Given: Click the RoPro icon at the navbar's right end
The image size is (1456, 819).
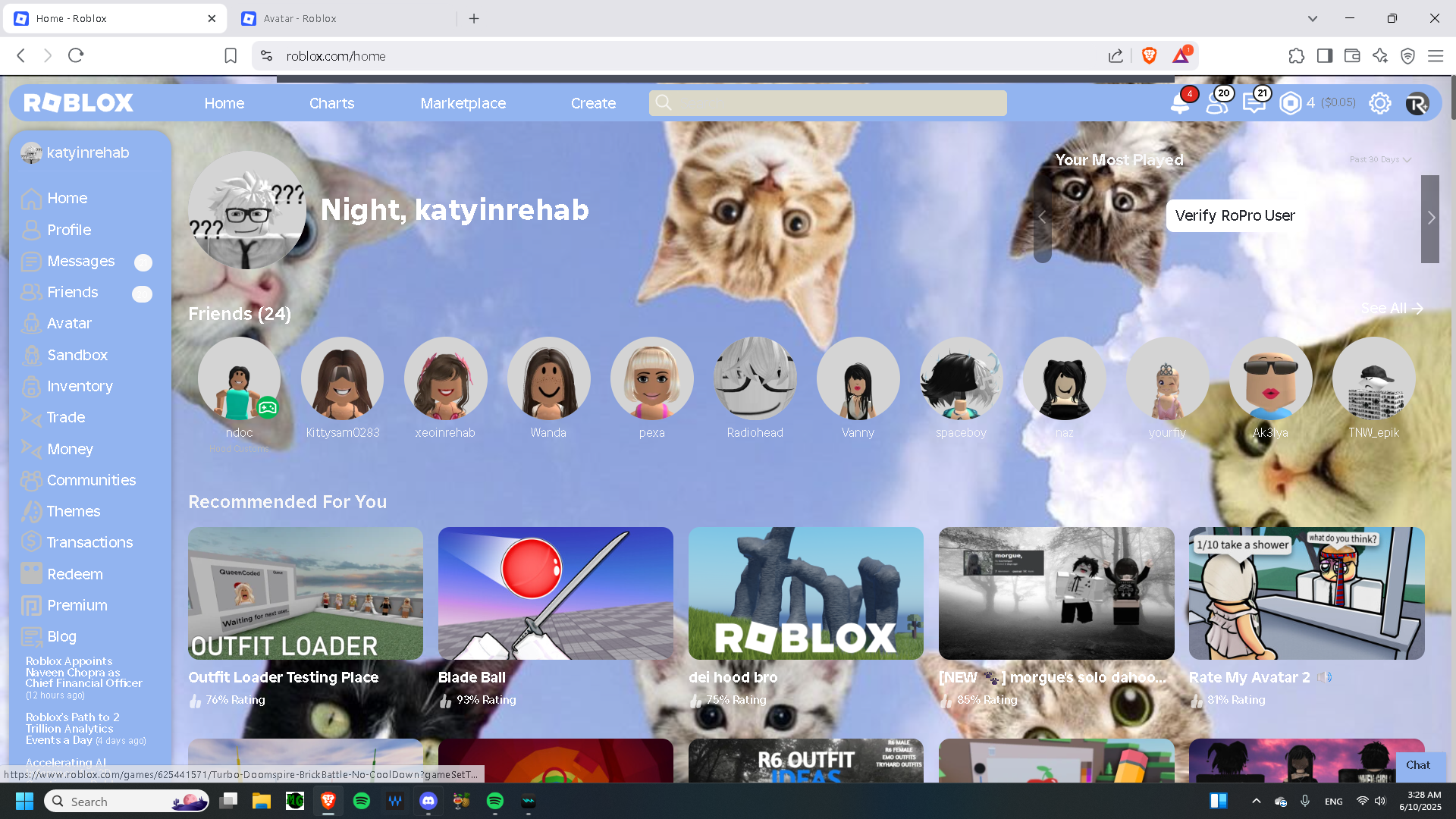Looking at the screenshot, I should point(1417,103).
